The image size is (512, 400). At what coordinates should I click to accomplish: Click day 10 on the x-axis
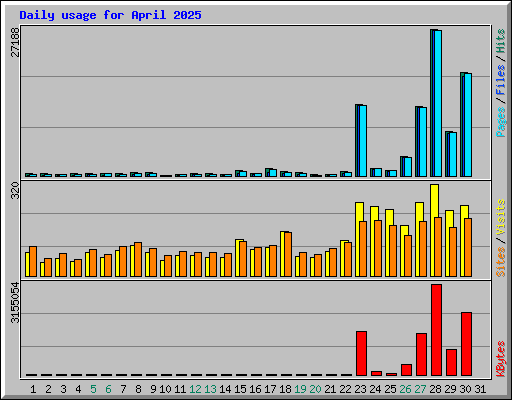pyautogui.click(x=165, y=389)
